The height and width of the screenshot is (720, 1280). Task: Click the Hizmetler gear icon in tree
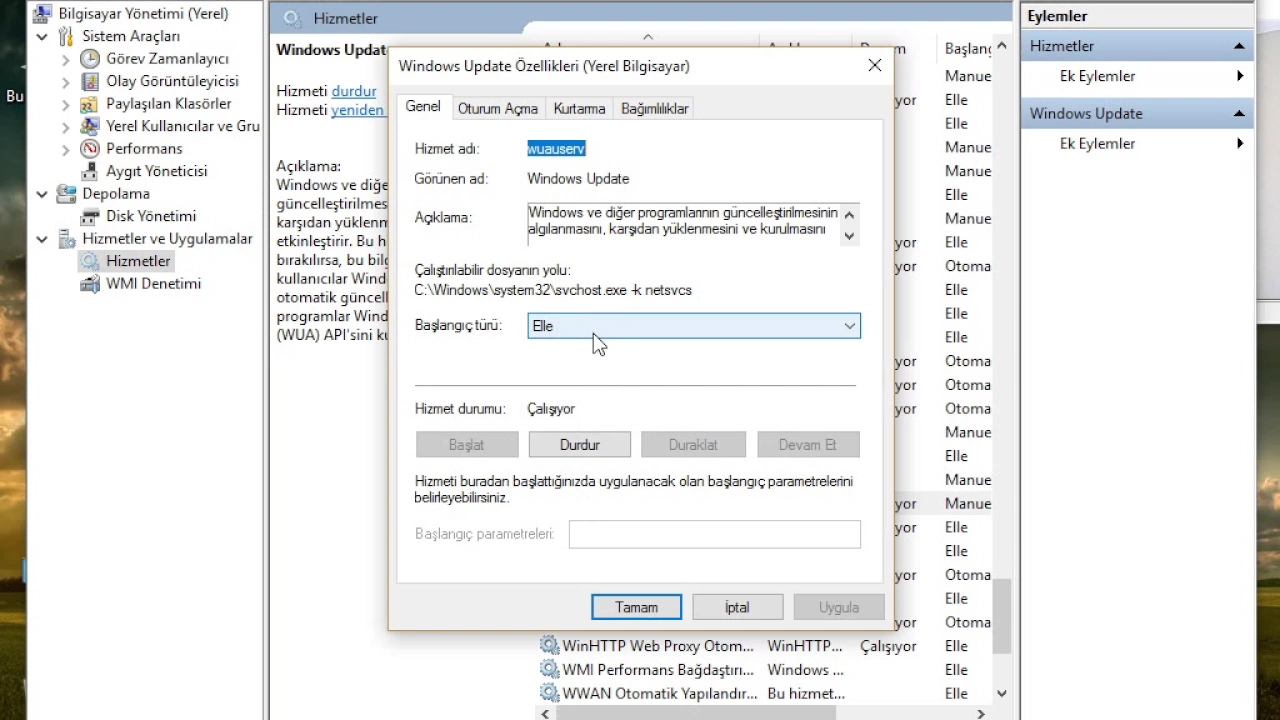pos(90,261)
